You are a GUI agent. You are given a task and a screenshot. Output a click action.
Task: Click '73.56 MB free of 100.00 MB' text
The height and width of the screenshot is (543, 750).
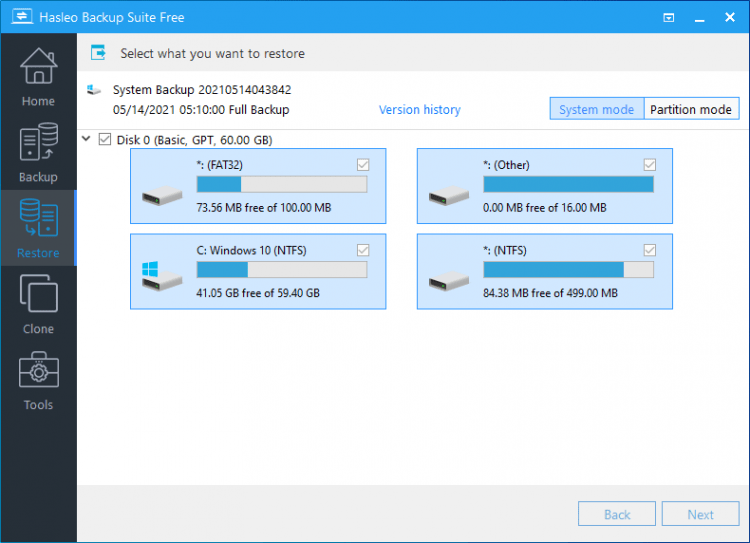tap(264, 208)
